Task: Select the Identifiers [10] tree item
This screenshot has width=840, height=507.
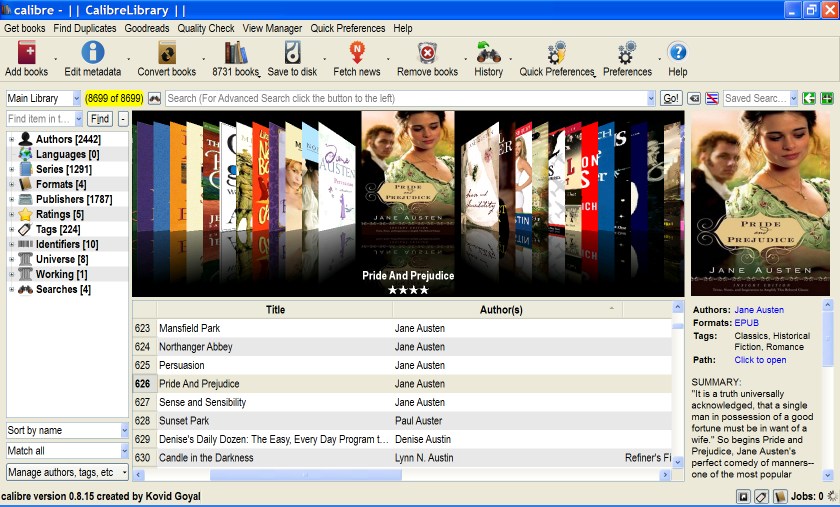Action: click(x=67, y=244)
